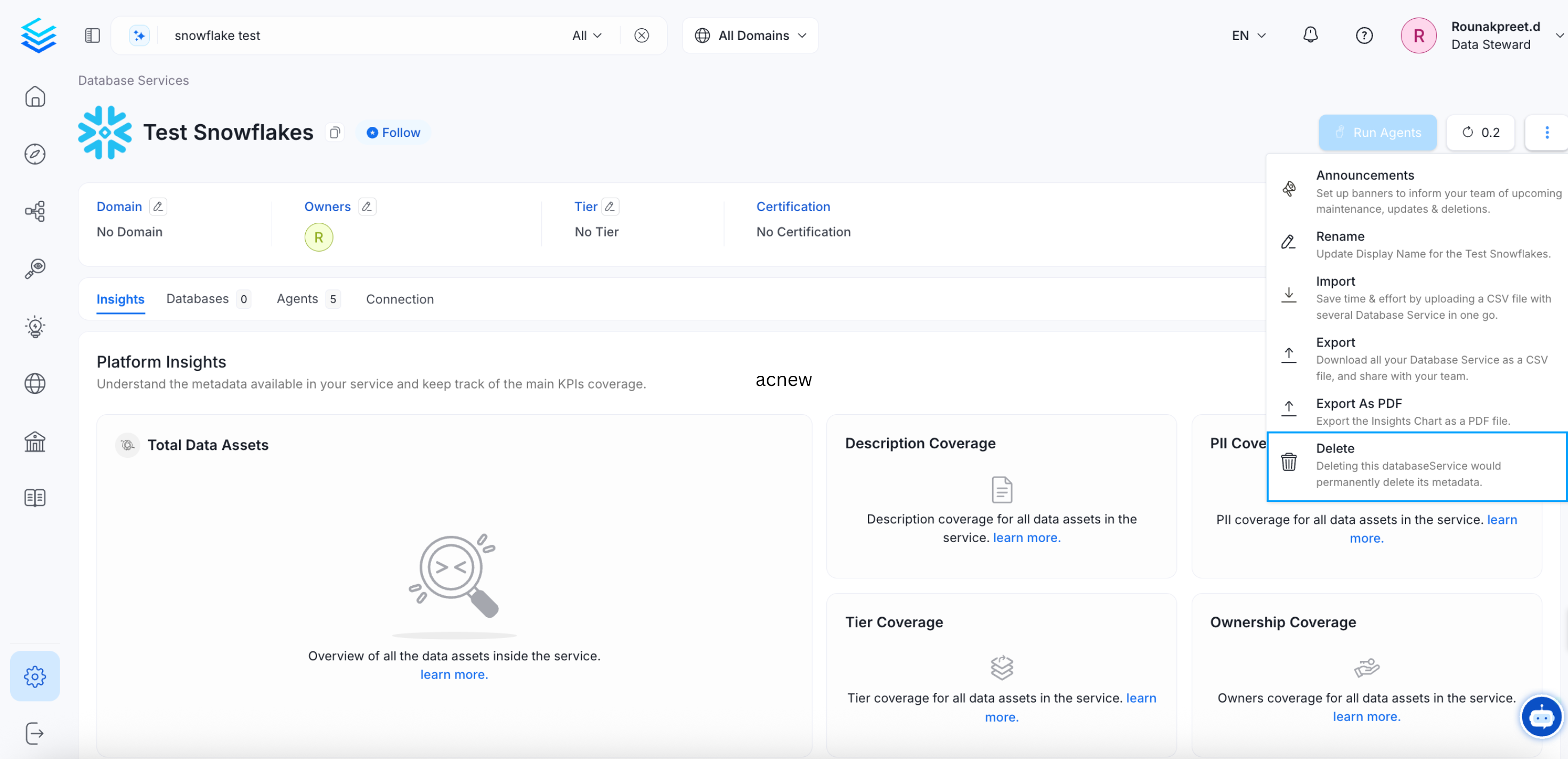Expand the search filter All dropdown
The width and height of the screenshot is (1568, 759).
pyautogui.click(x=586, y=35)
